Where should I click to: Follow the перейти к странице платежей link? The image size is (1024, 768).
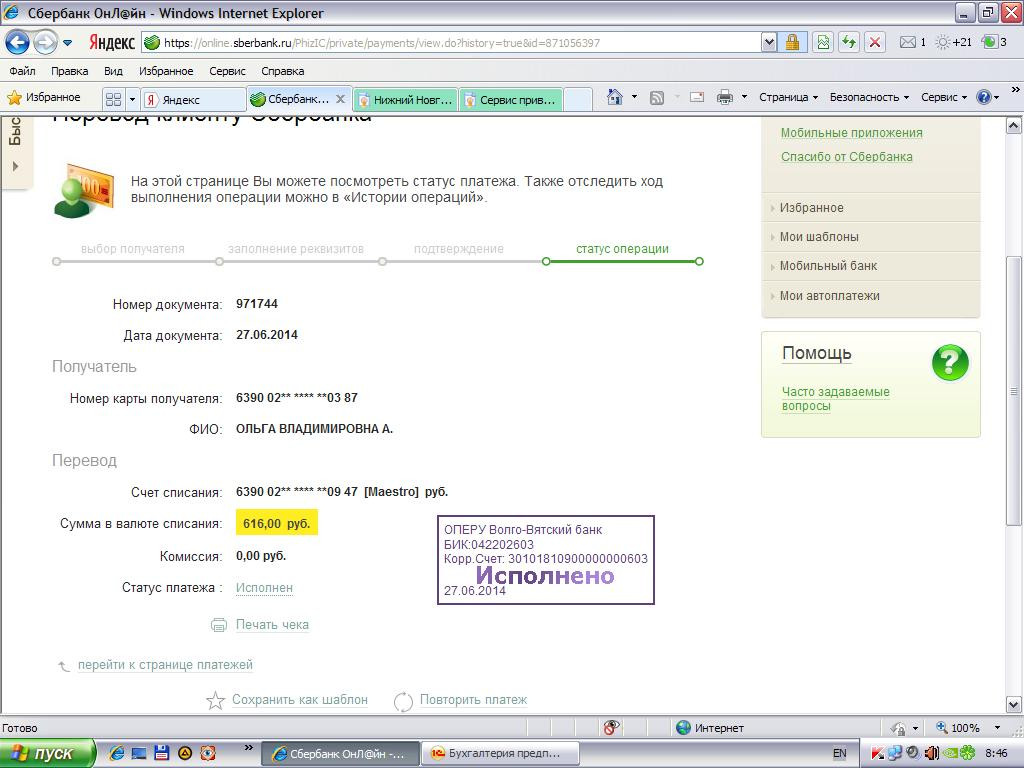(x=165, y=665)
